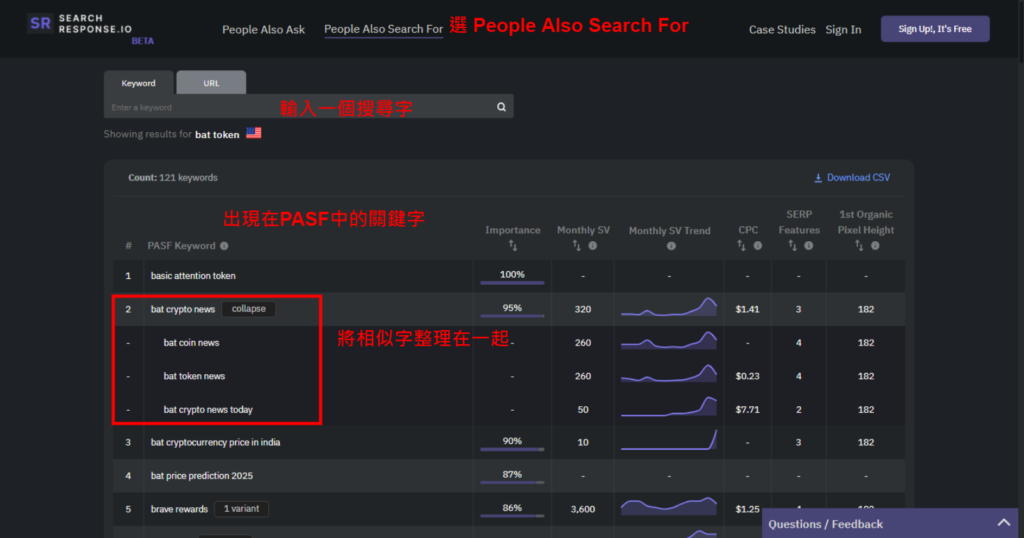Viewport: 1024px width, 538px height.
Task: Sort by SERP Features arrows icon
Action: 792,245
